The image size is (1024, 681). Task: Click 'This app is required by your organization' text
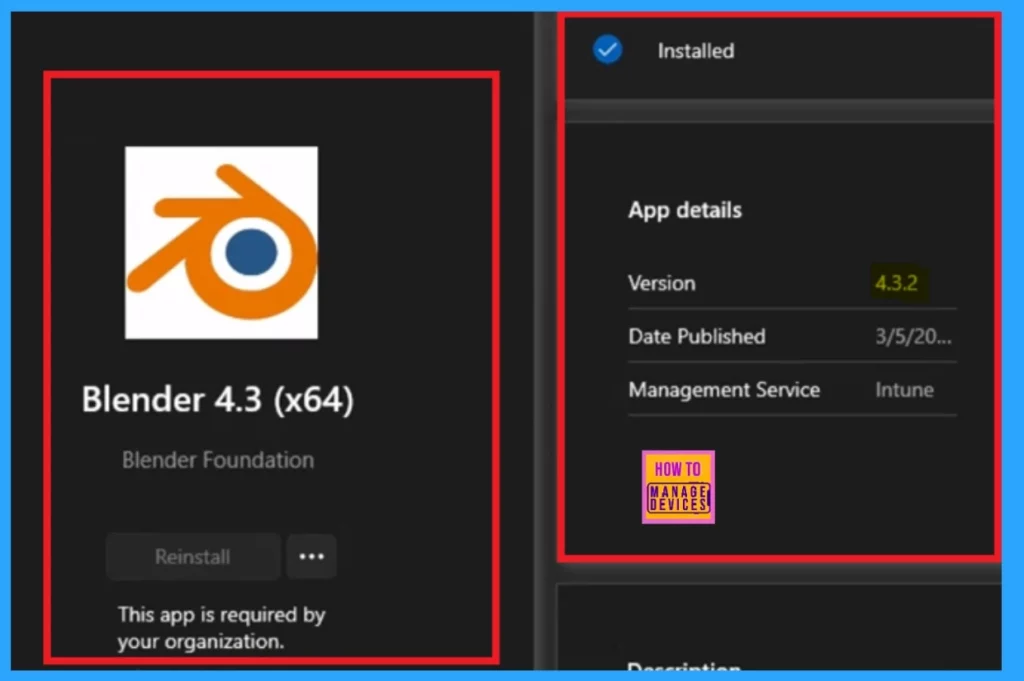[x=221, y=627]
